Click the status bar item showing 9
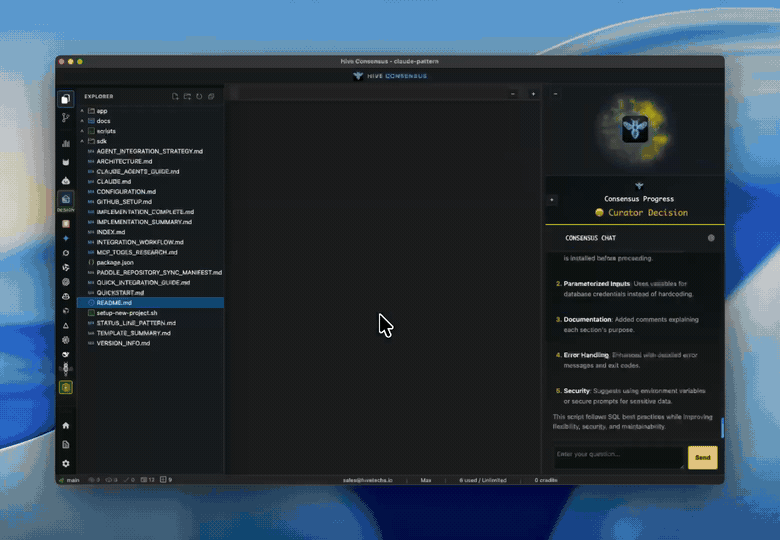The image size is (780, 540). click(x=166, y=480)
